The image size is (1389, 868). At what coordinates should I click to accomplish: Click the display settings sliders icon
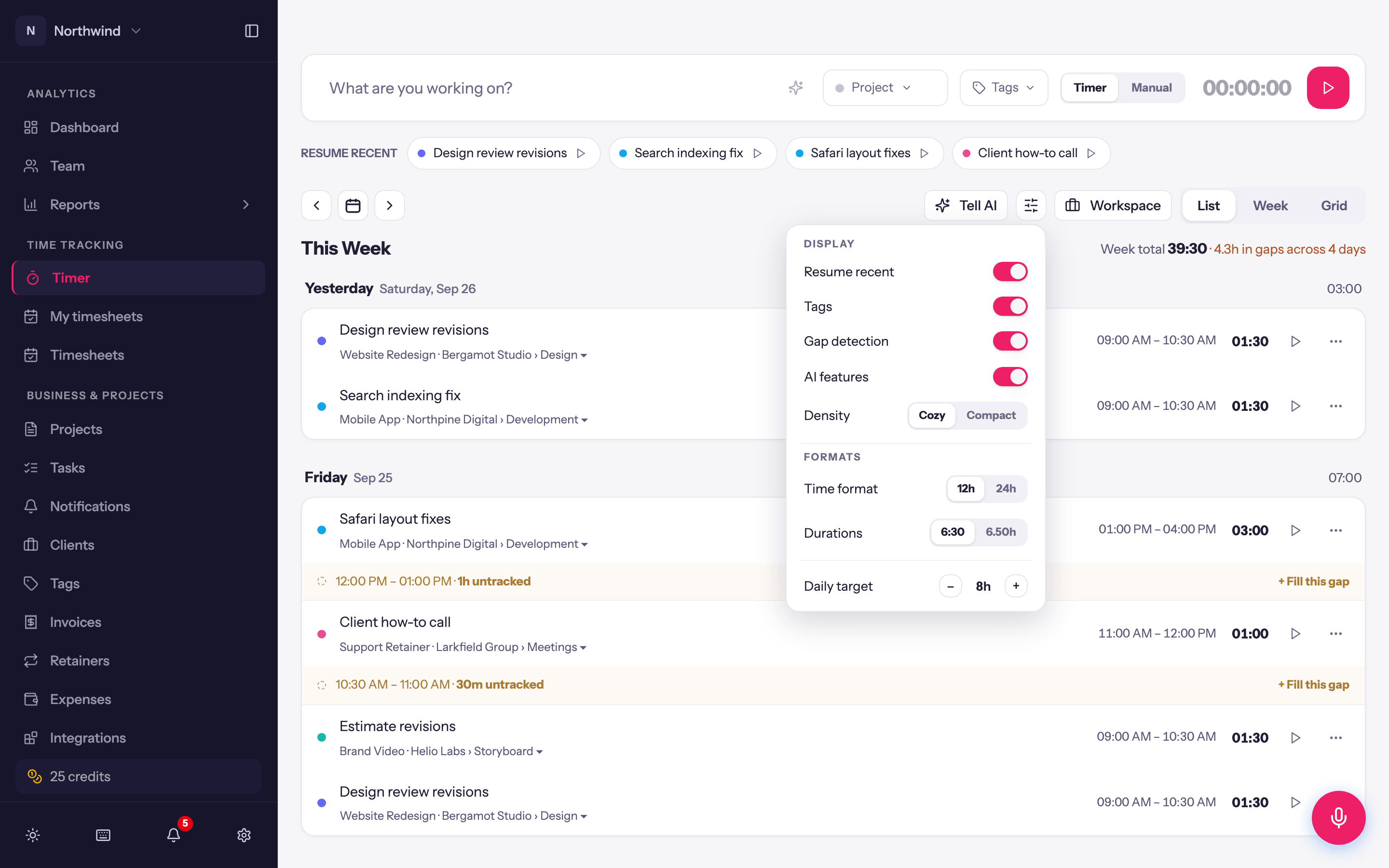(x=1031, y=205)
